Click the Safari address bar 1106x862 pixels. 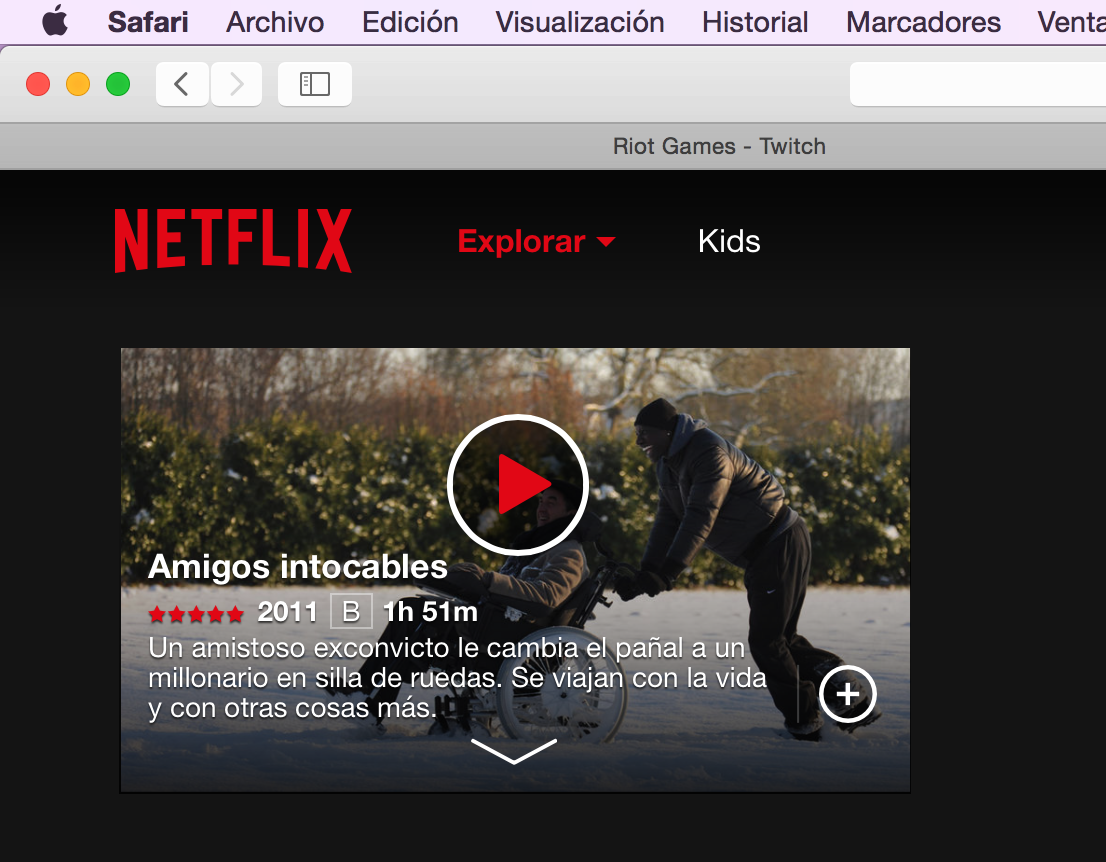coord(978,84)
